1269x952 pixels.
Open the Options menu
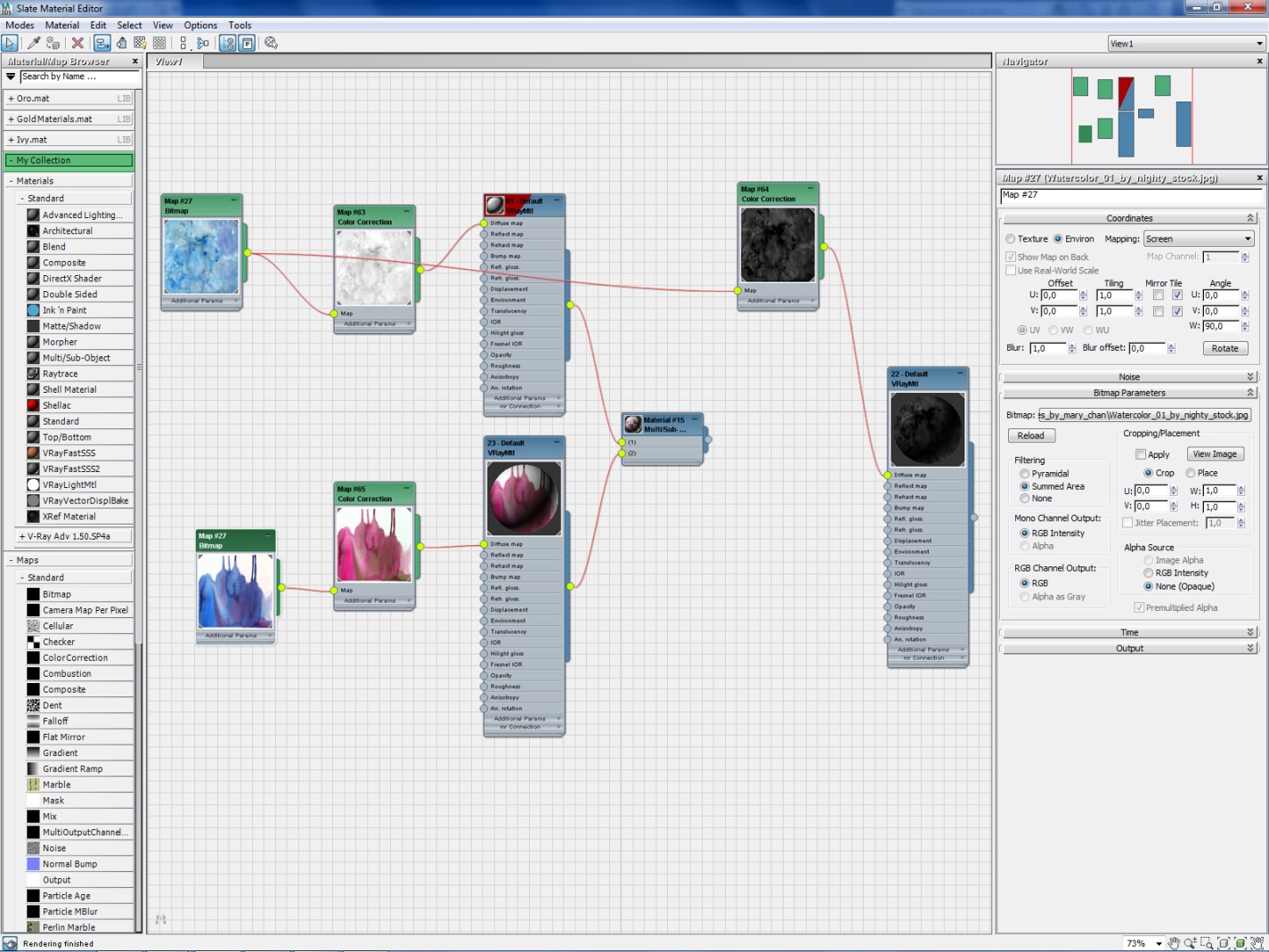[x=200, y=25]
